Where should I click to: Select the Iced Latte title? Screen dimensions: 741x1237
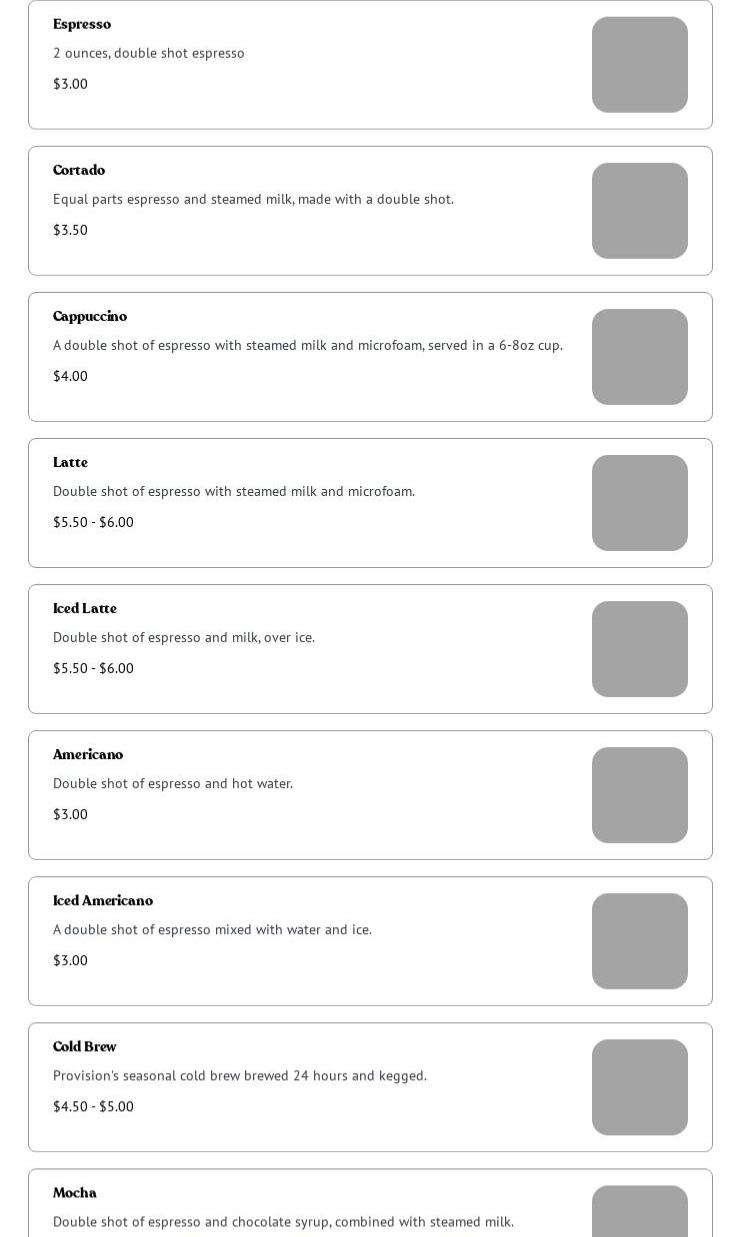85,608
